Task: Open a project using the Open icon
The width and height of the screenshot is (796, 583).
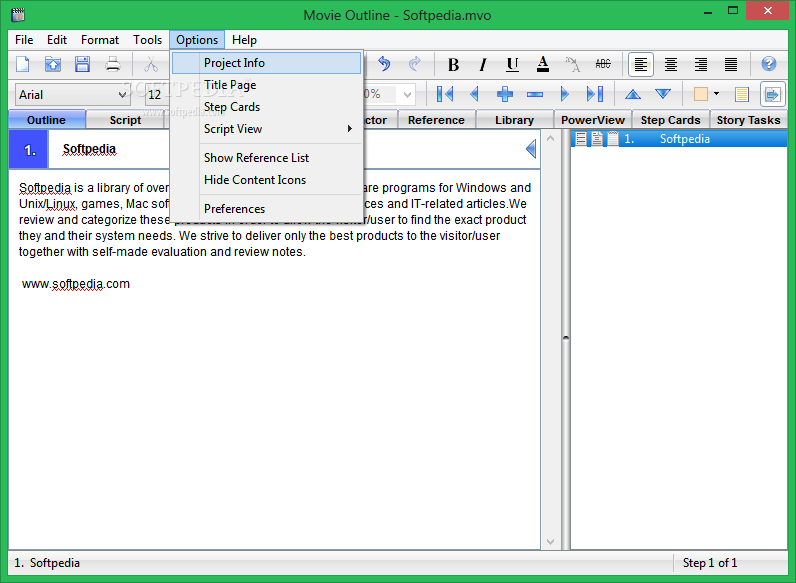Action: (x=53, y=64)
